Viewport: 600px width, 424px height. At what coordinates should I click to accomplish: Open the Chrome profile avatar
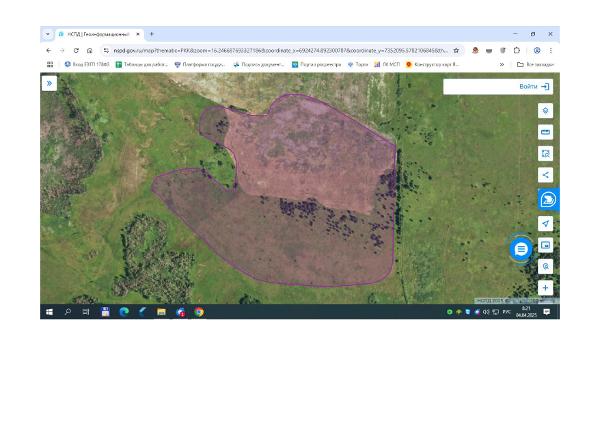click(537, 51)
